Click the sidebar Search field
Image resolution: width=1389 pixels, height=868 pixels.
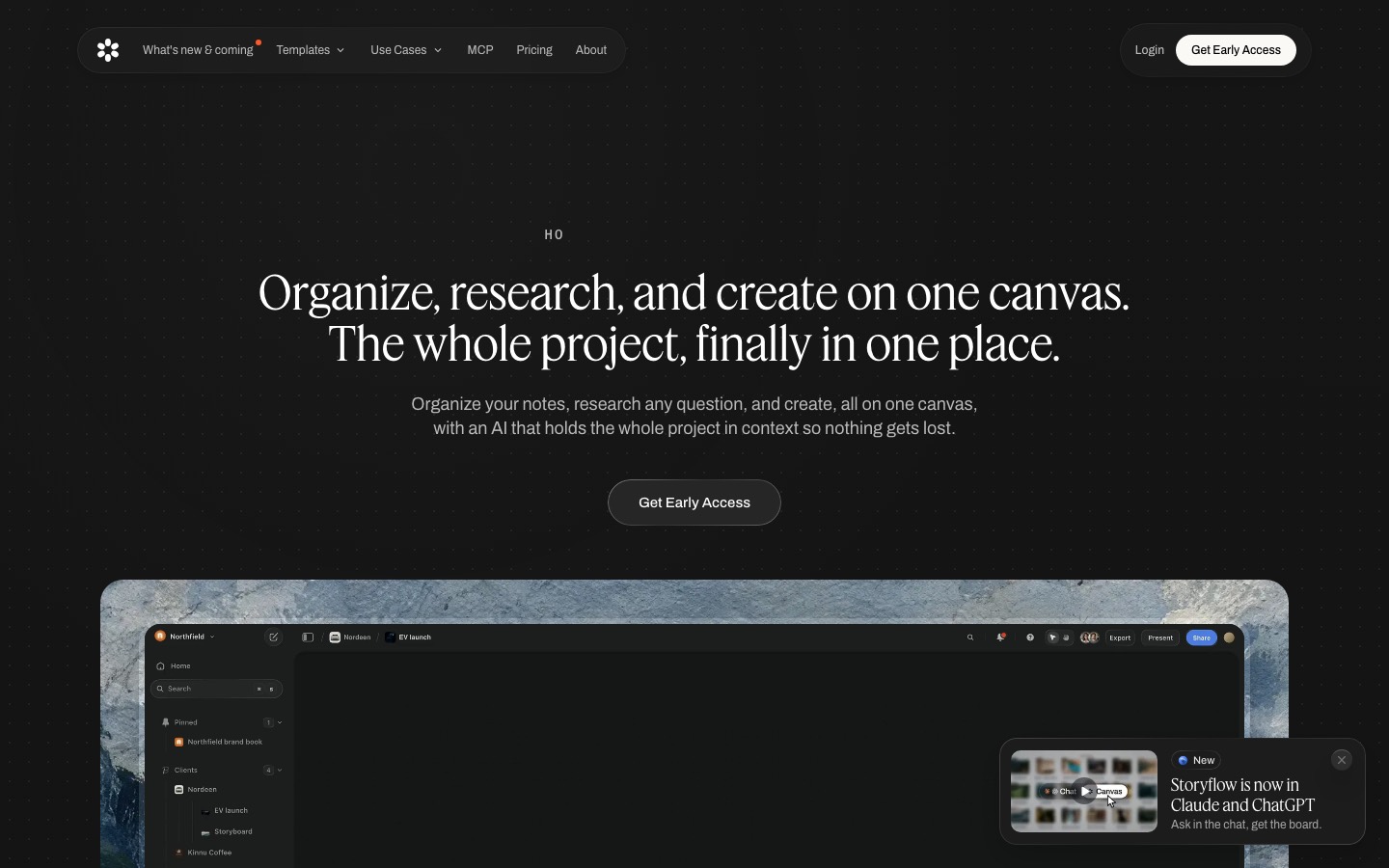pyautogui.click(x=217, y=689)
